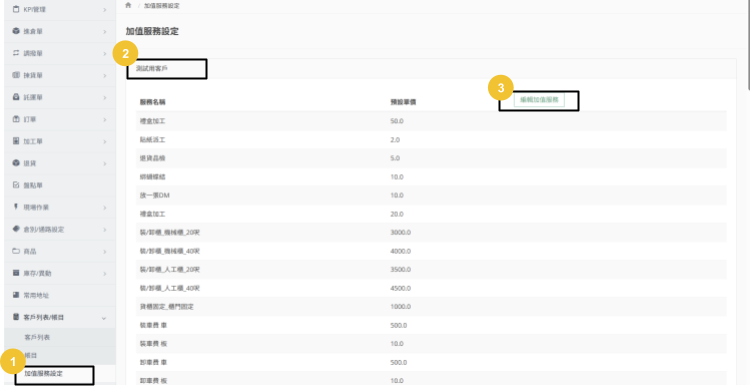Click the 訂單 order icon in the sidebar
The width and height of the screenshot is (750, 386).
pyautogui.click(x=16, y=119)
